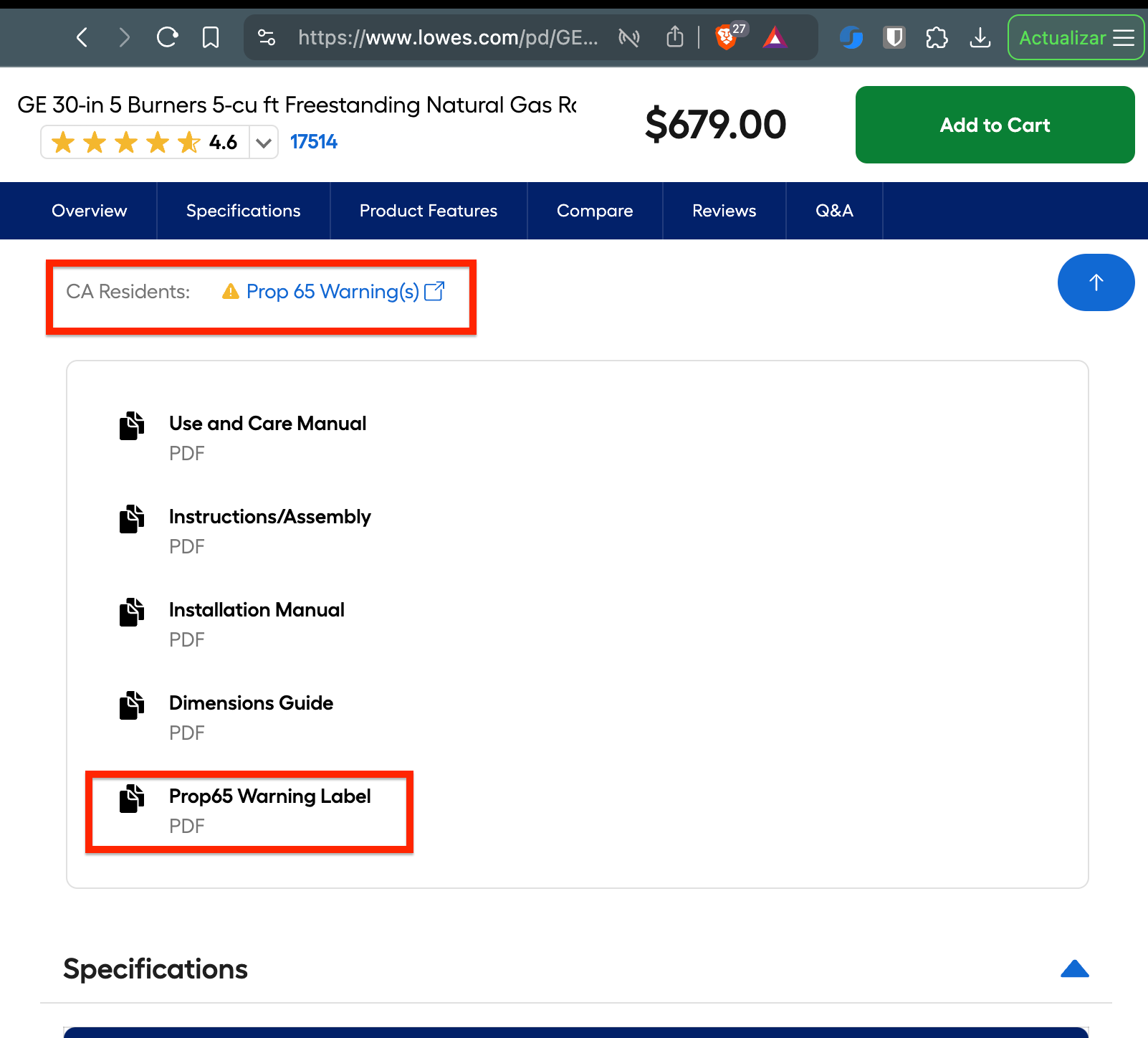Click the Installation Manual document icon
The width and height of the screenshot is (1148, 1038).
click(132, 612)
